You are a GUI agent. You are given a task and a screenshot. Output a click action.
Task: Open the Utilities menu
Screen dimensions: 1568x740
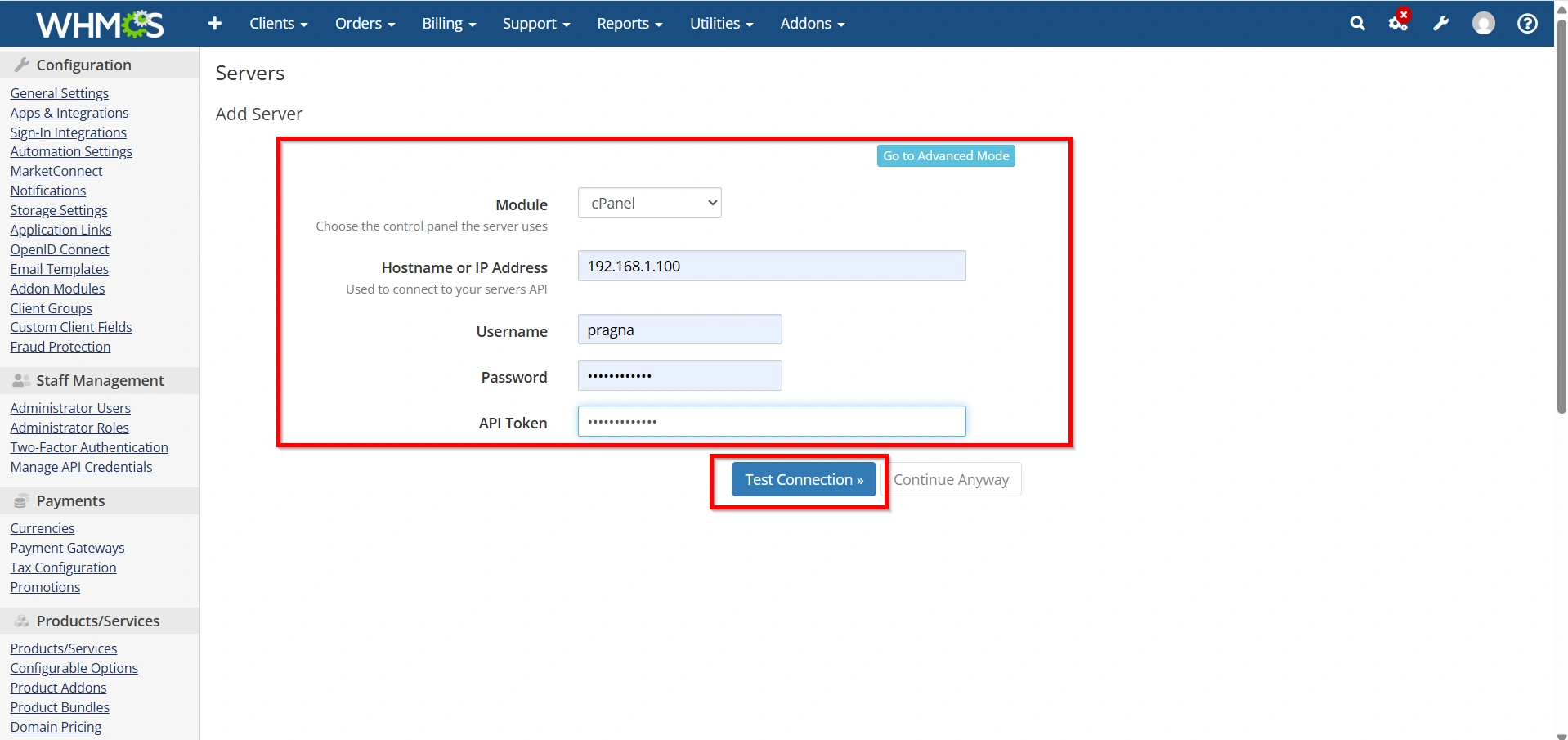pyautogui.click(x=721, y=24)
